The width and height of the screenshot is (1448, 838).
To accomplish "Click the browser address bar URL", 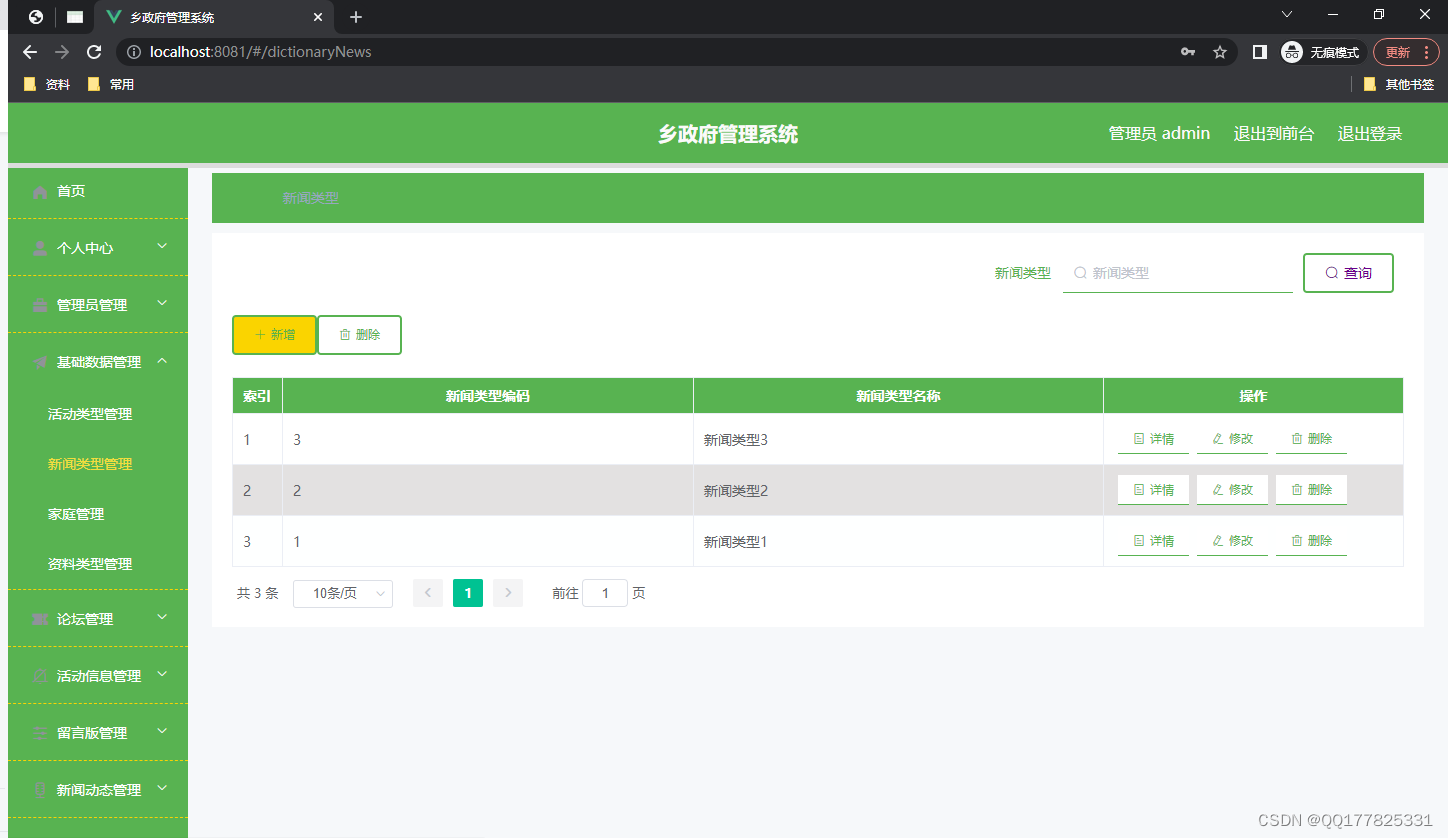I will click(260, 52).
